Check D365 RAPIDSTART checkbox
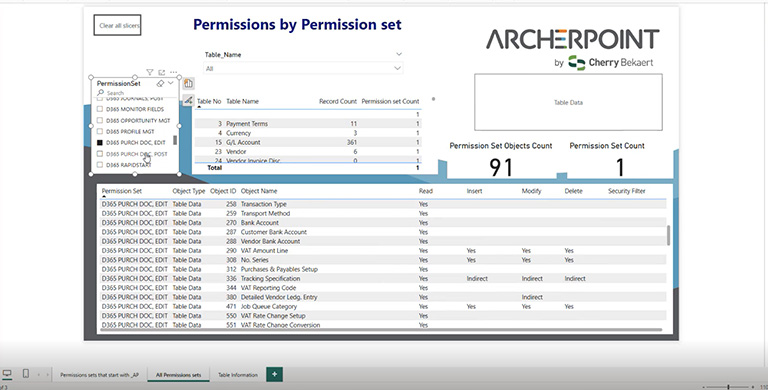768x390 pixels. pyautogui.click(x=100, y=165)
